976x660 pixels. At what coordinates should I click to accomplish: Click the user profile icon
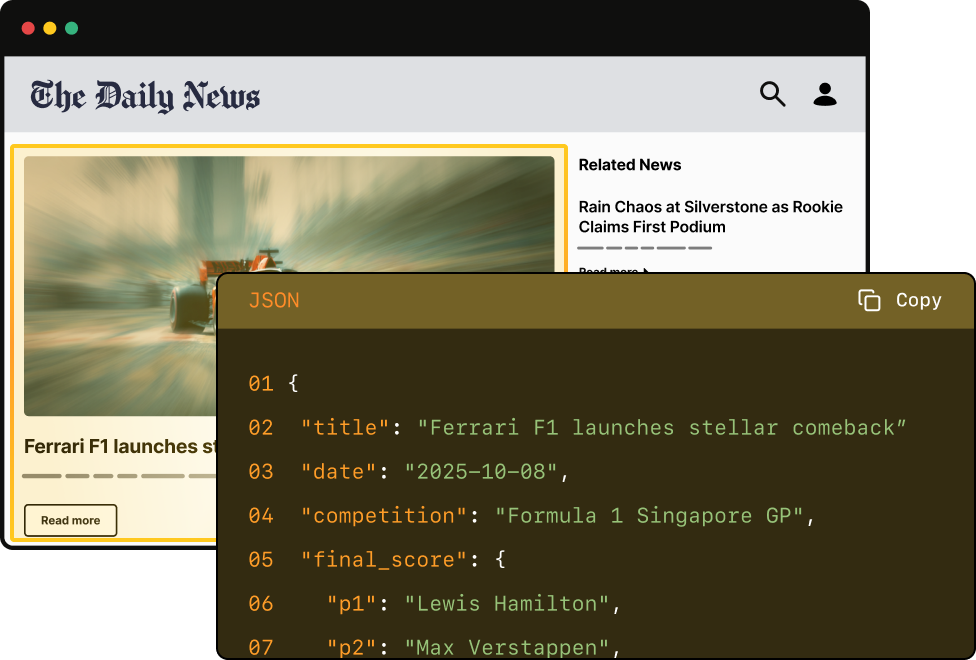coord(825,93)
